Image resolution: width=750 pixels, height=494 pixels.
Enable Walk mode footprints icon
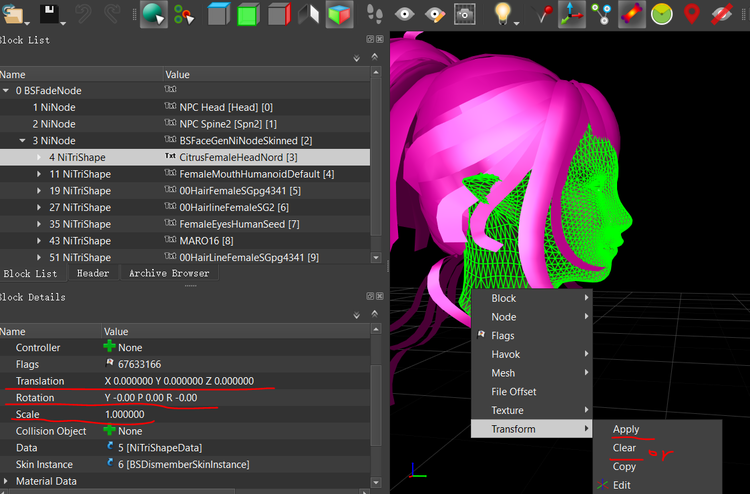click(375, 14)
